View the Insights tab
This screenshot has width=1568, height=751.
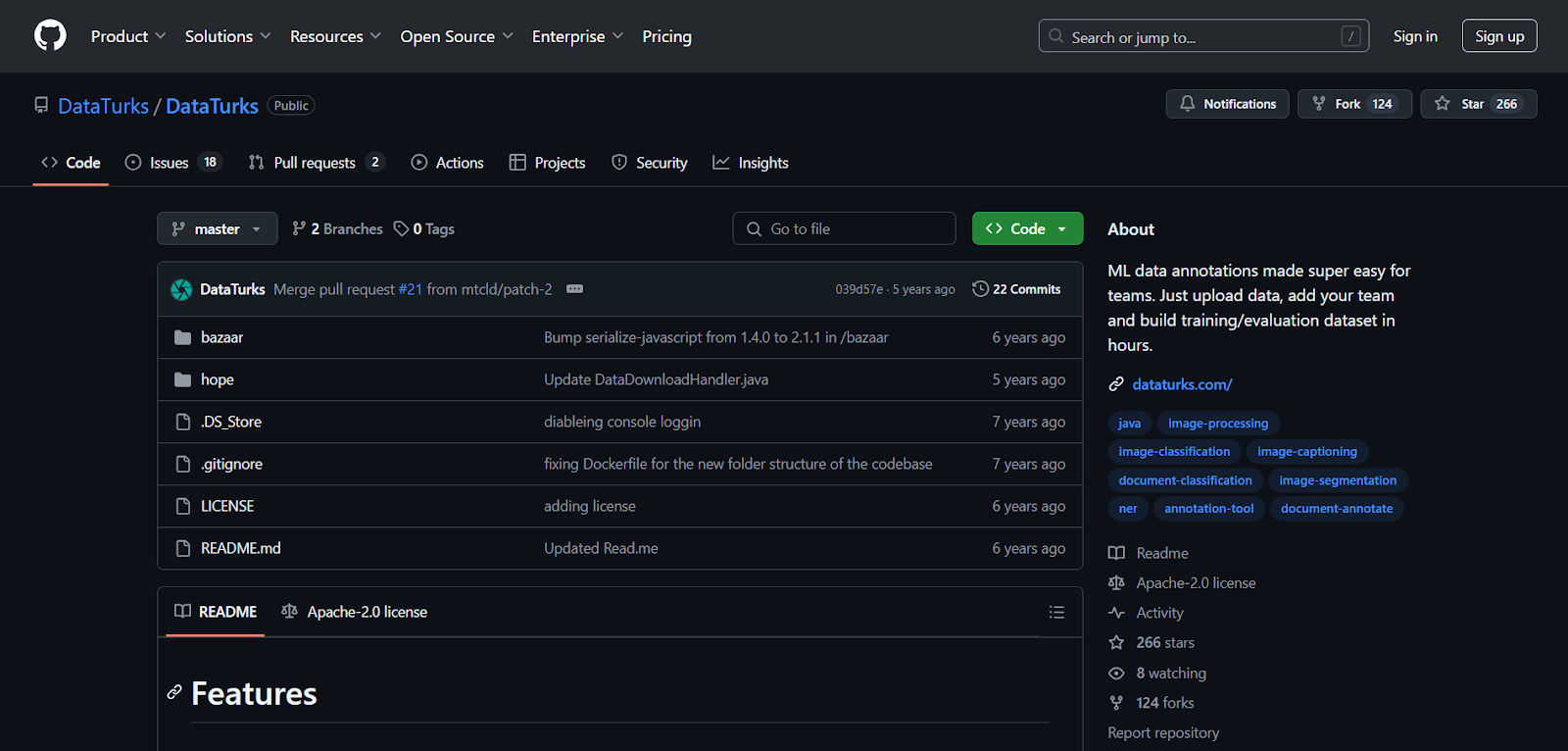751,163
